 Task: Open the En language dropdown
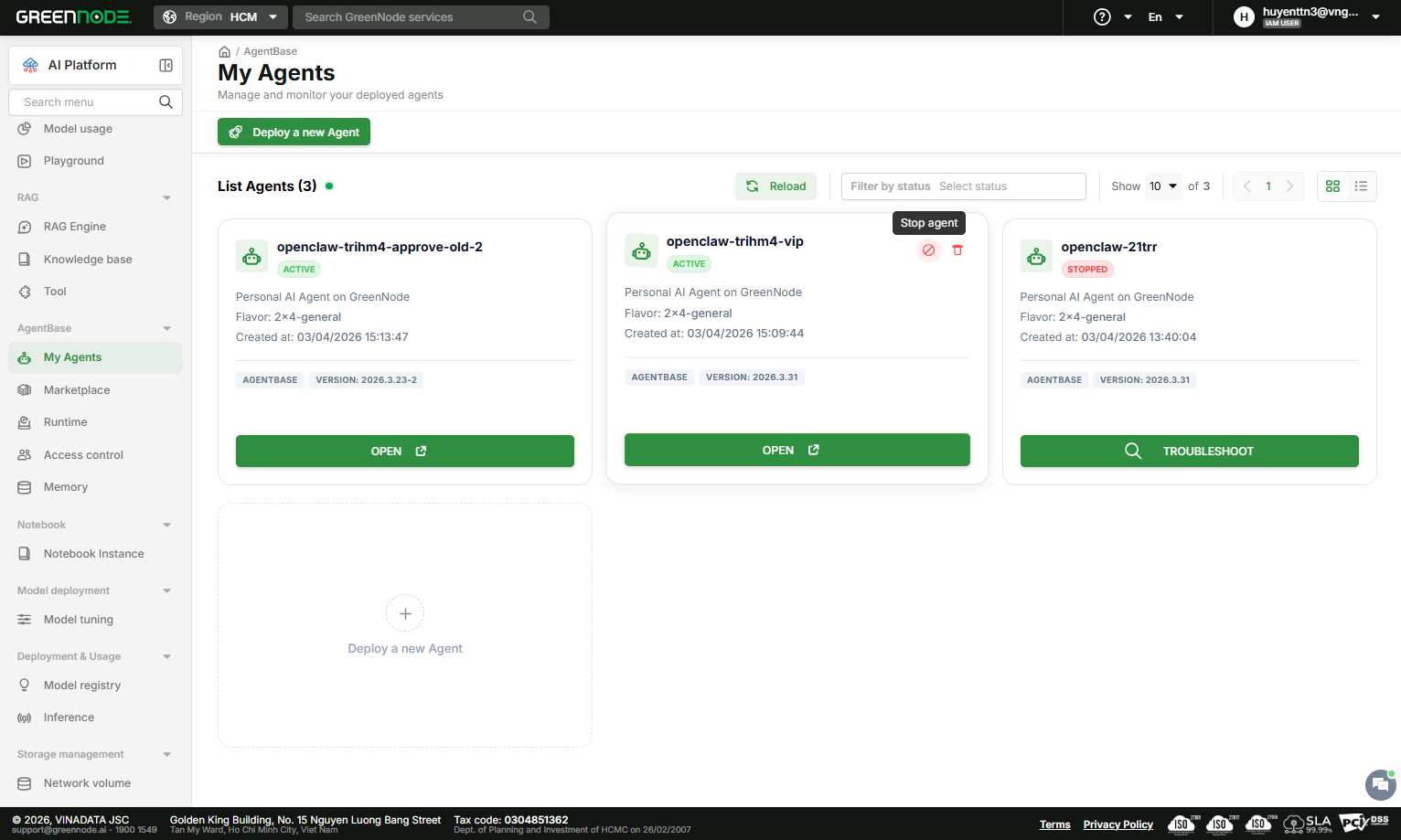1166,17
